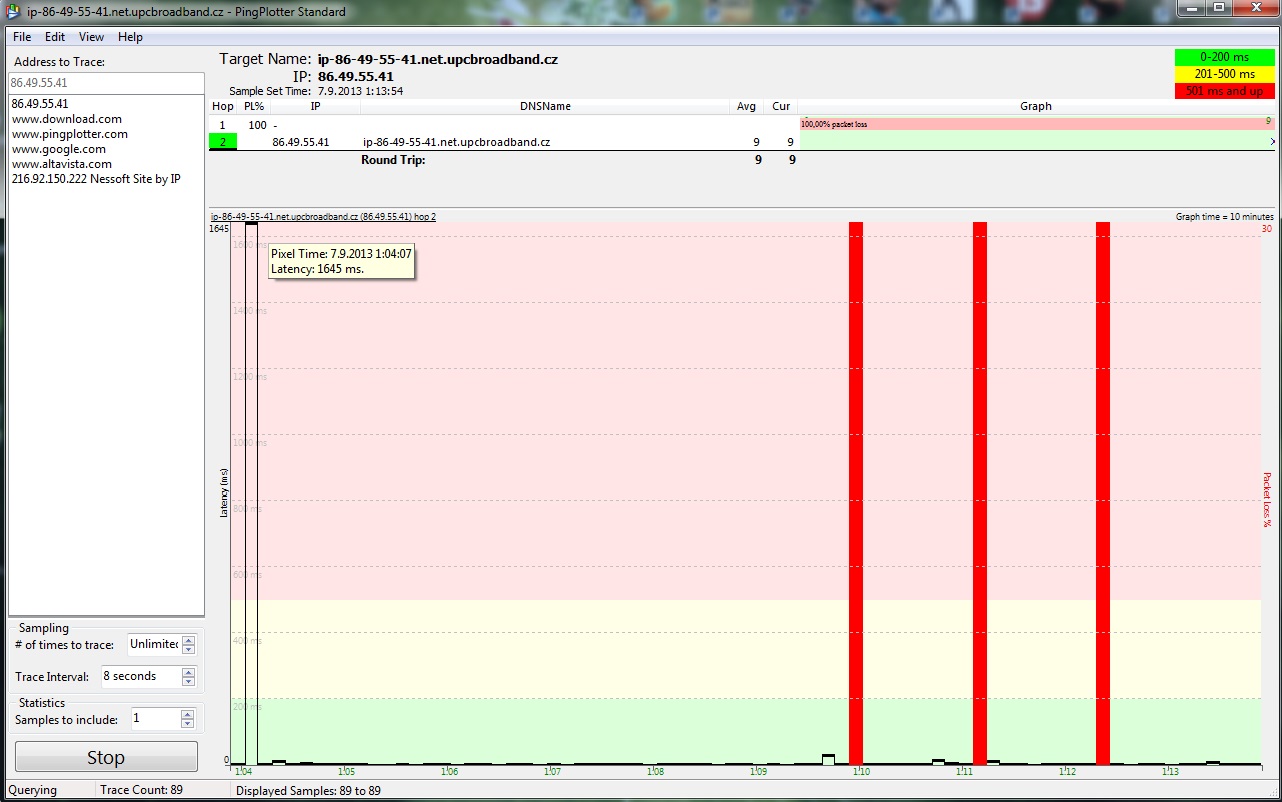Select the green hop 2 cell
This screenshot has height=802, width=1282.
[223, 142]
